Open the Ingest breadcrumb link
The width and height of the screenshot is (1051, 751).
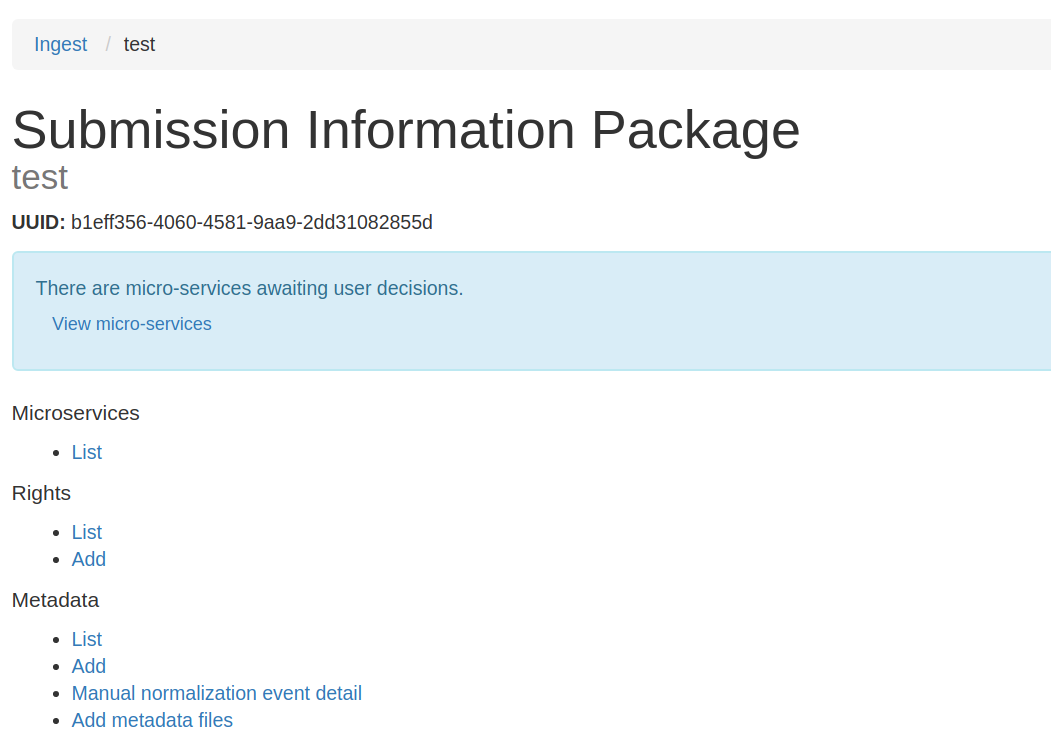point(60,44)
